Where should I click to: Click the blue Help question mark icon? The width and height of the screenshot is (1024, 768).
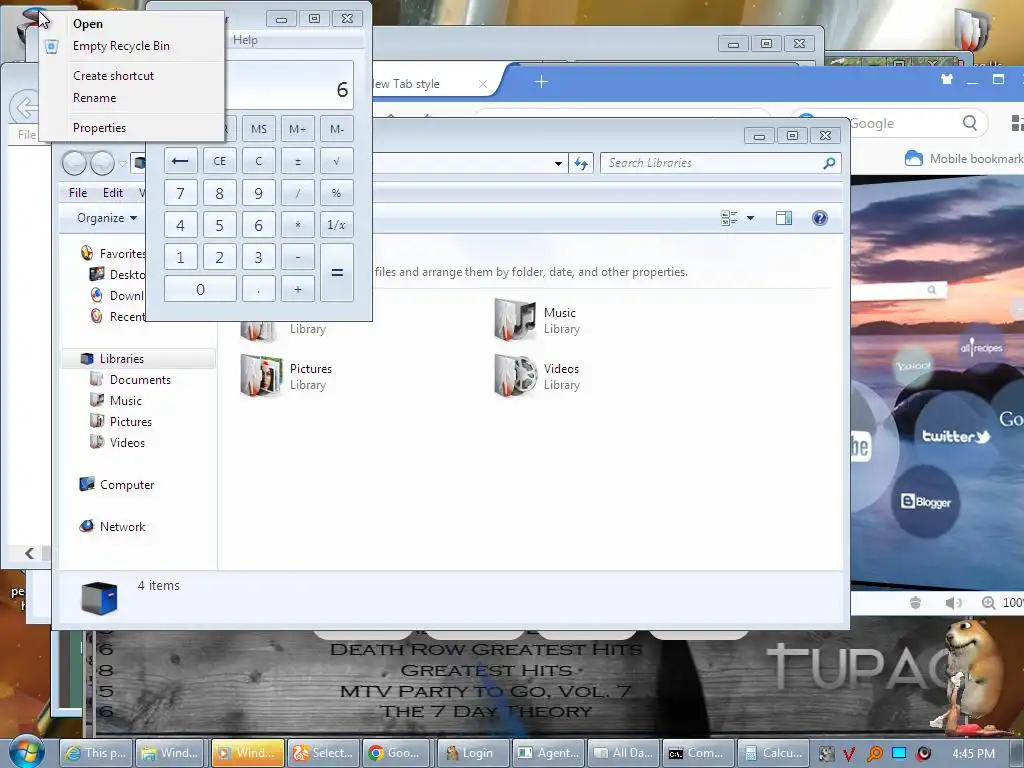click(820, 218)
